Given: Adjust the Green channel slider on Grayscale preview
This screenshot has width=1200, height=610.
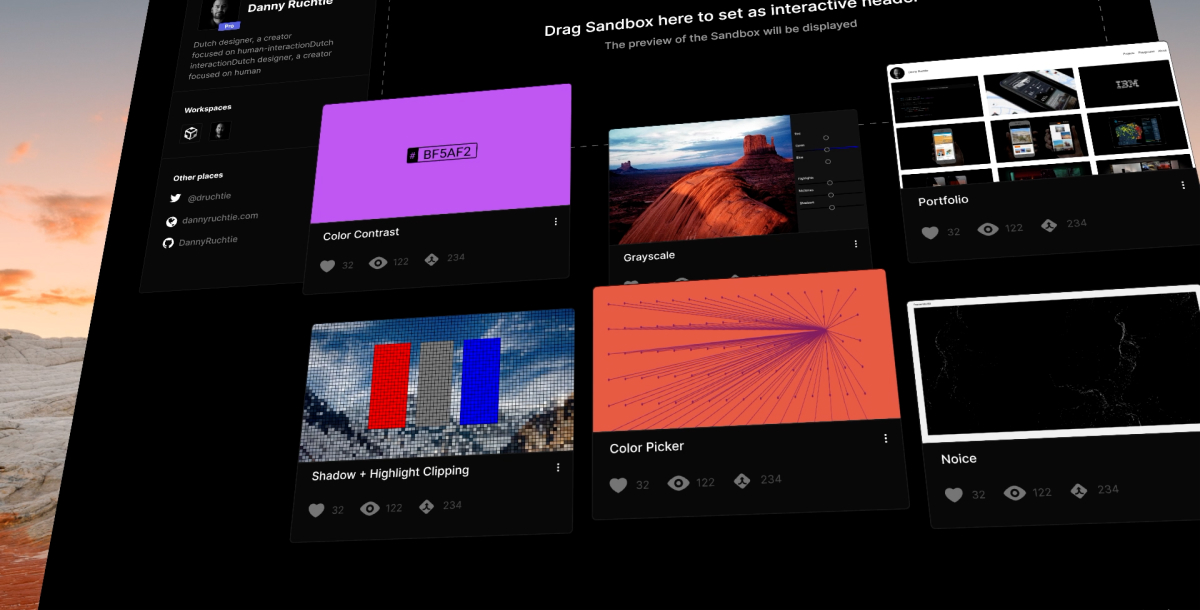Looking at the screenshot, I should 827,150.
